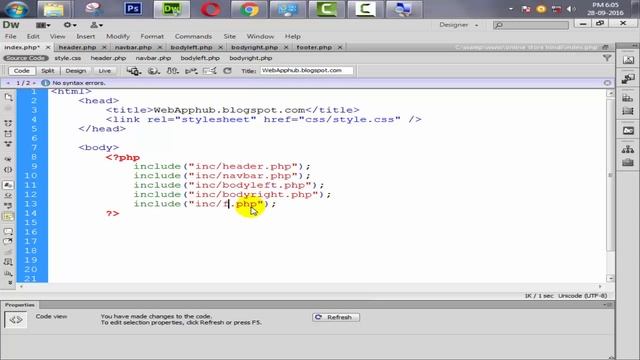Click the Open Documents coding toolbar icon
The width and height of the screenshot is (640, 360).
click(x=8, y=97)
